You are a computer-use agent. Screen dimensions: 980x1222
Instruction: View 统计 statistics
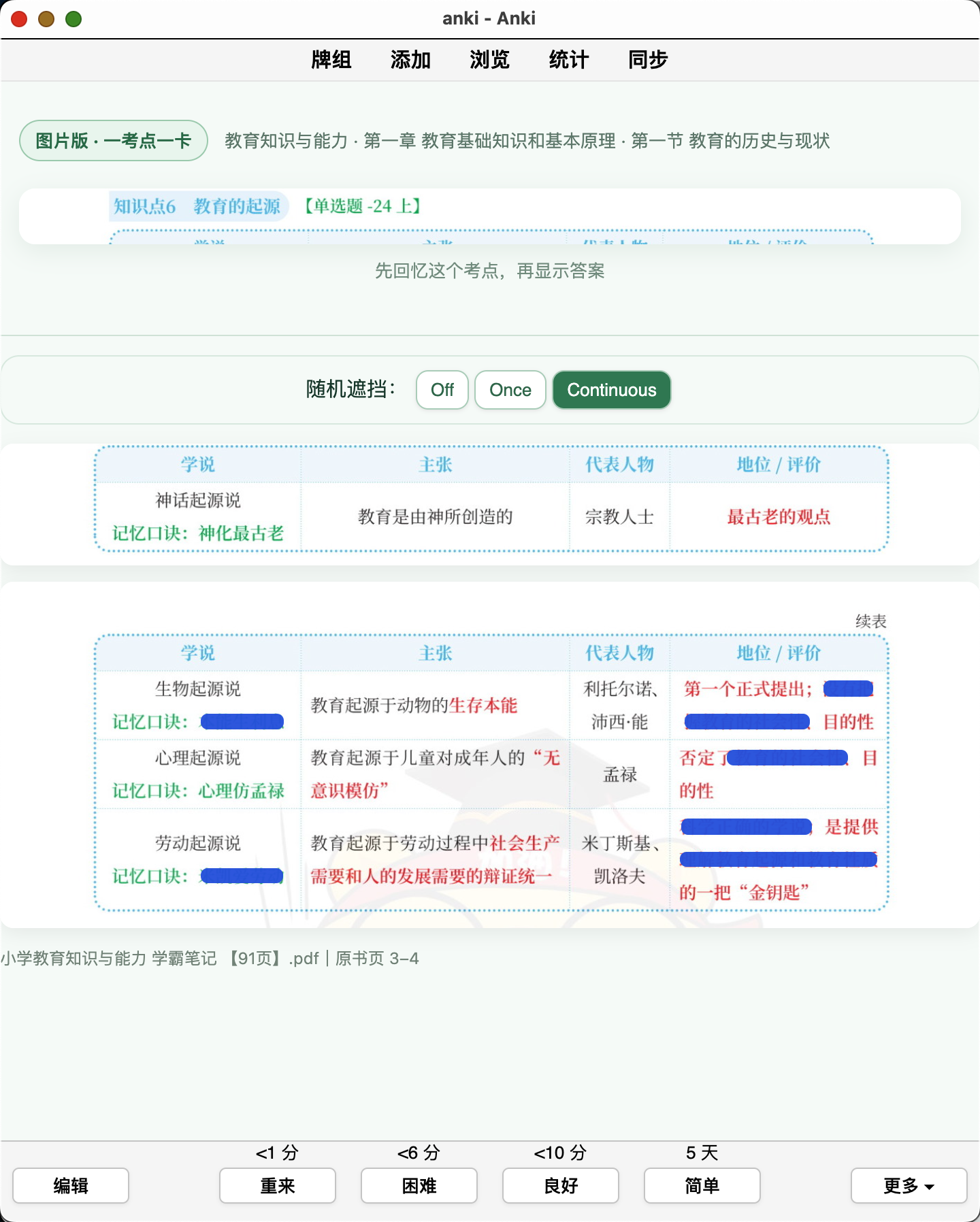click(x=568, y=60)
